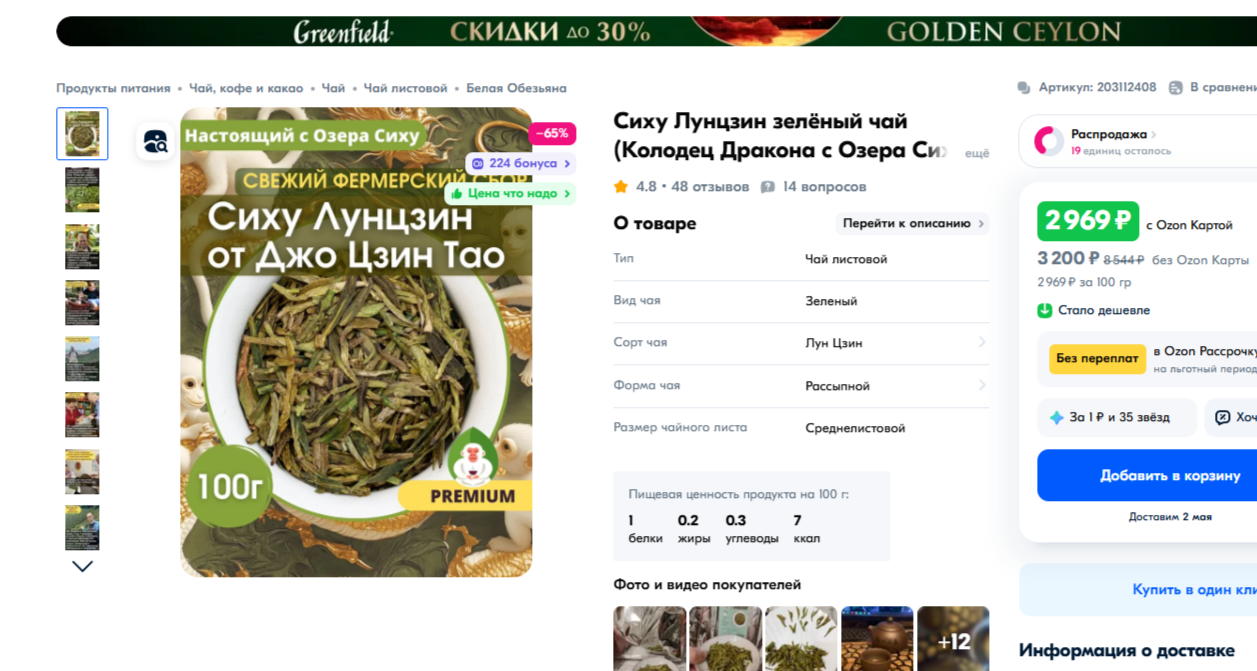Open the visual similar-product search icon
This screenshot has width=1257, height=671.
click(x=155, y=141)
